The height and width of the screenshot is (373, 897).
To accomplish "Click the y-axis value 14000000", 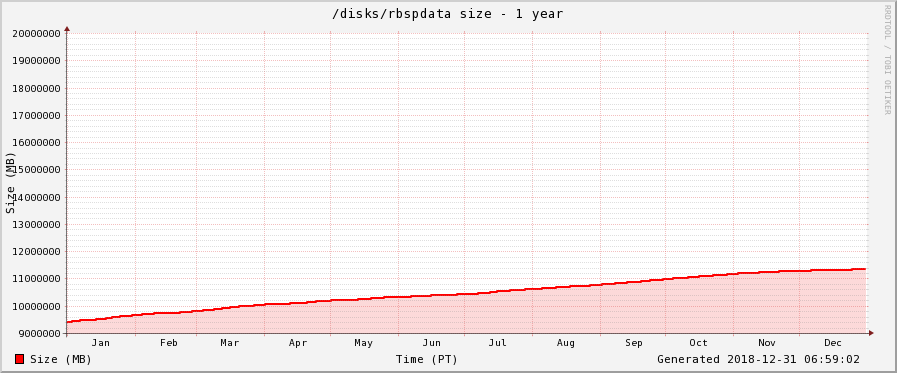I will [37, 197].
